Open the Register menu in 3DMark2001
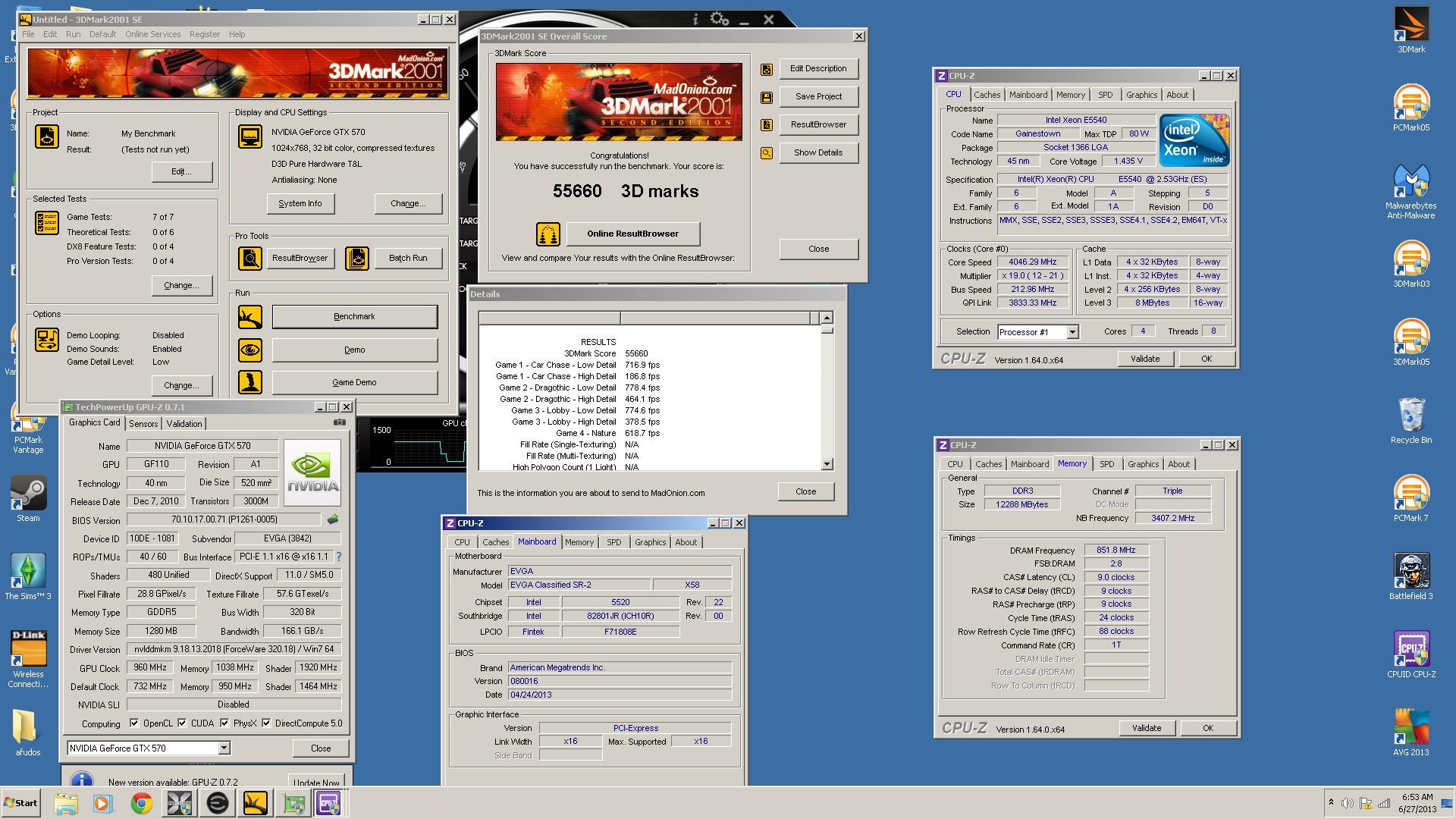1456x819 pixels. 205,34
